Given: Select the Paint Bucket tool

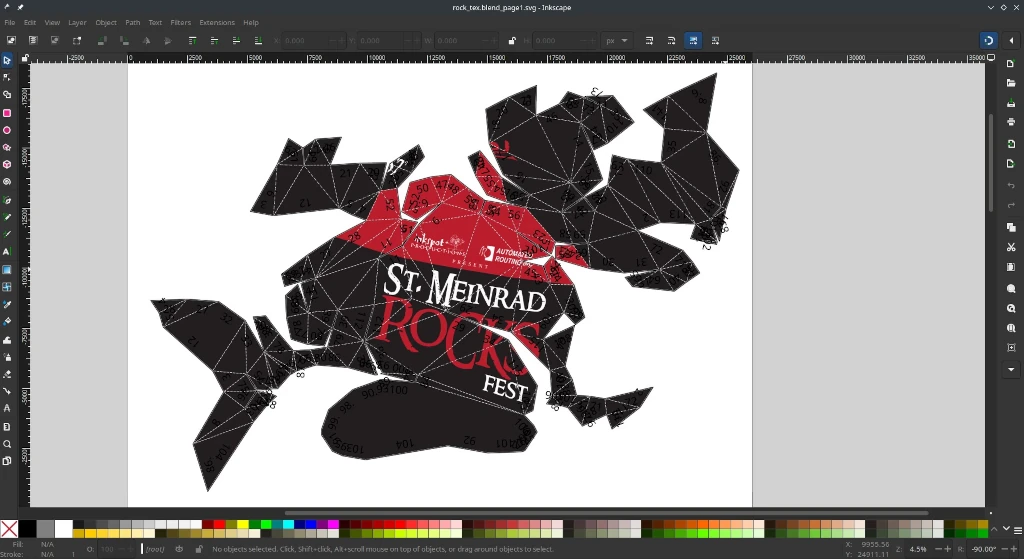Looking at the screenshot, I should pyautogui.click(x=7, y=321).
